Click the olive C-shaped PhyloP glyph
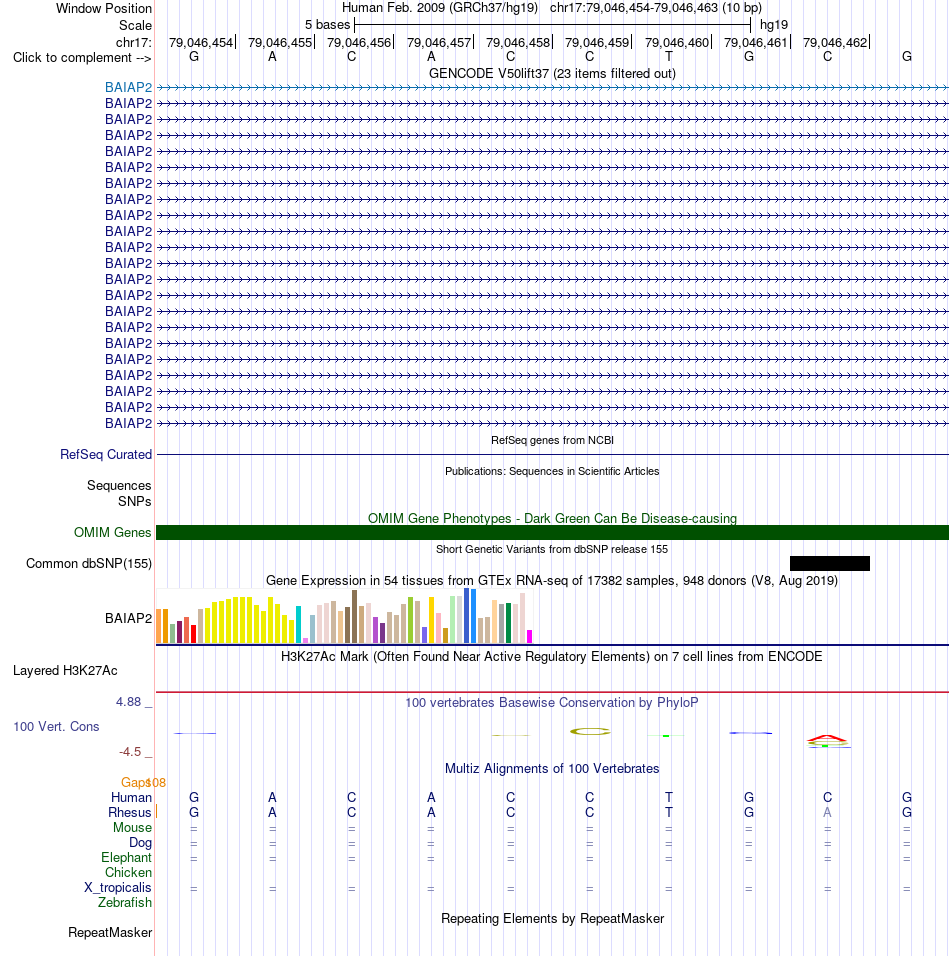This screenshot has width=950, height=956. coord(590,731)
